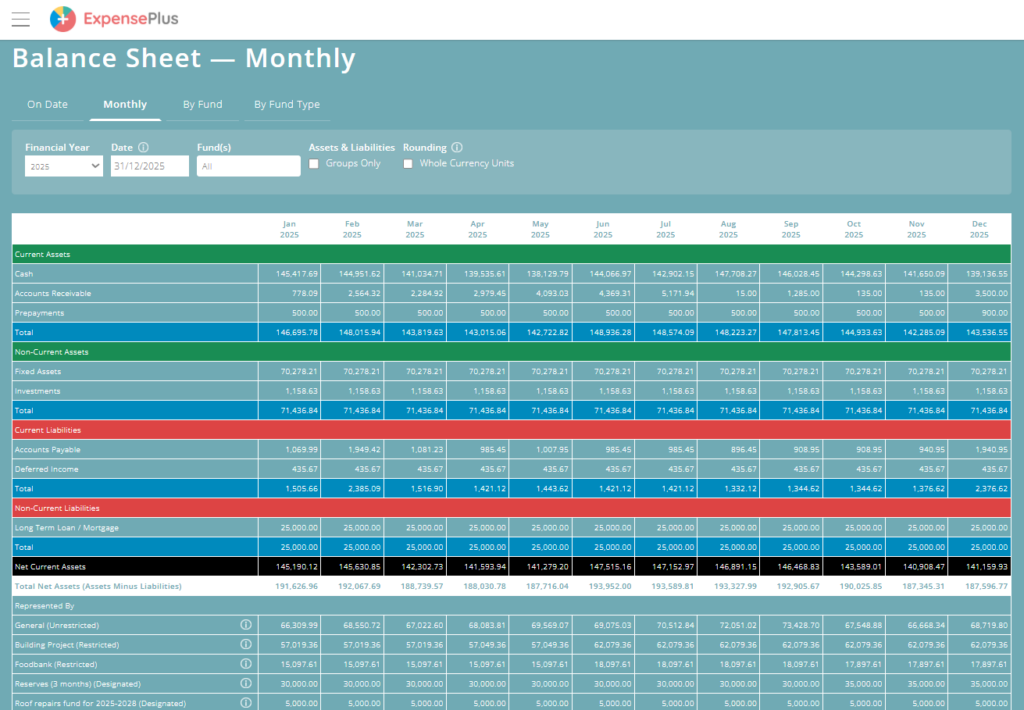This screenshot has height=710, width=1024.
Task: Open the Financial Year dropdown
Action: pyautogui.click(x=64, y=166)
